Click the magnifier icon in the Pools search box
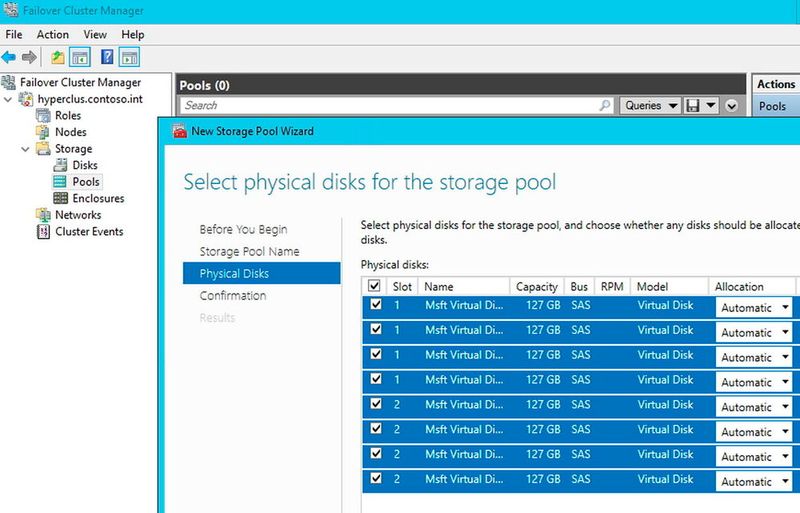Viewport: 800px width, 513px height. point(605,105)
